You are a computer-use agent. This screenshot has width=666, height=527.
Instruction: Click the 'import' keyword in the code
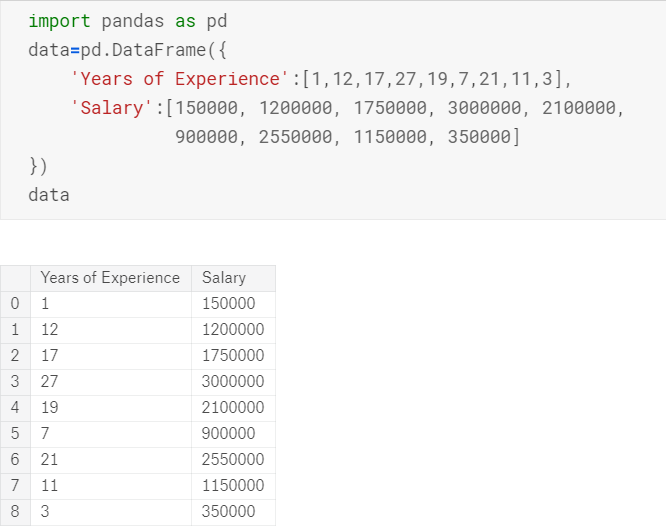(x=59, y=21)
